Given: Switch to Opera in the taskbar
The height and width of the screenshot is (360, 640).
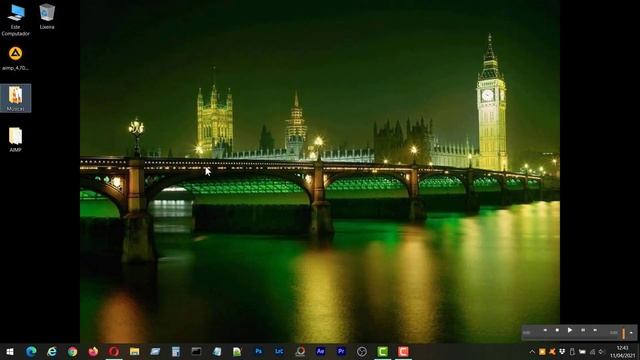Looking at the screenshot, I should (x=114, y=351).
